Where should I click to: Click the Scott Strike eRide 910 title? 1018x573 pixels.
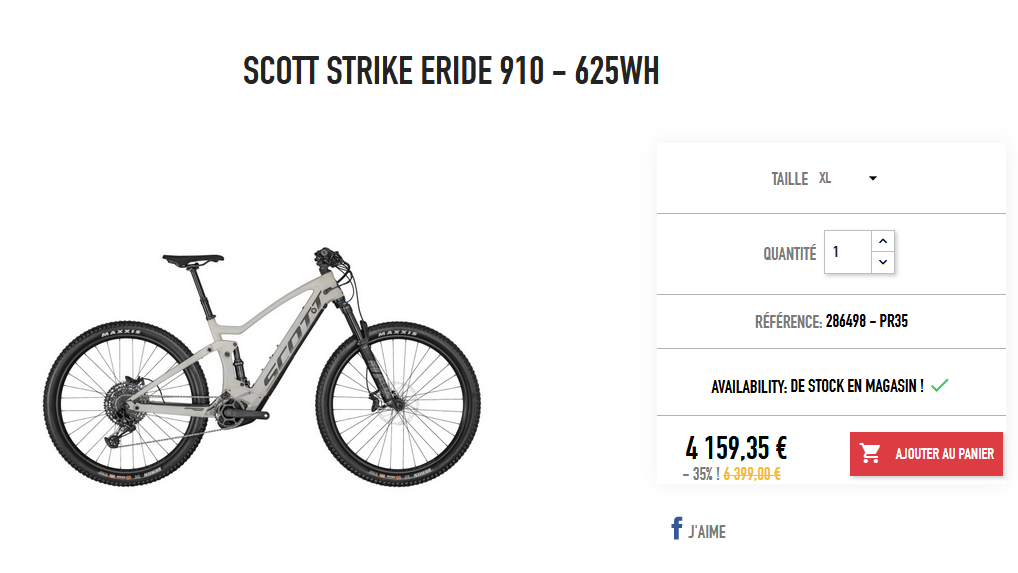coord(451,72)
